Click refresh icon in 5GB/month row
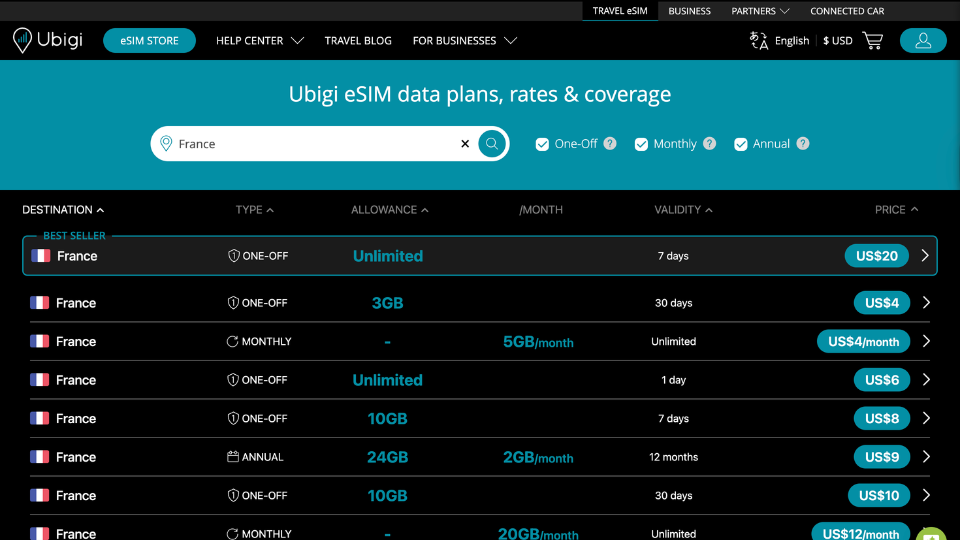Screen dimensions: 960x540 [232, 341]
